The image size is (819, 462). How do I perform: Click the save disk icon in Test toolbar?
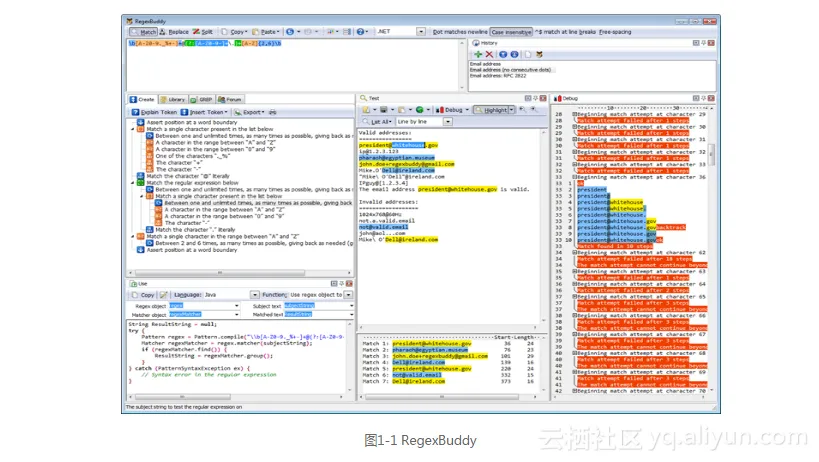[x=383, y=110]
